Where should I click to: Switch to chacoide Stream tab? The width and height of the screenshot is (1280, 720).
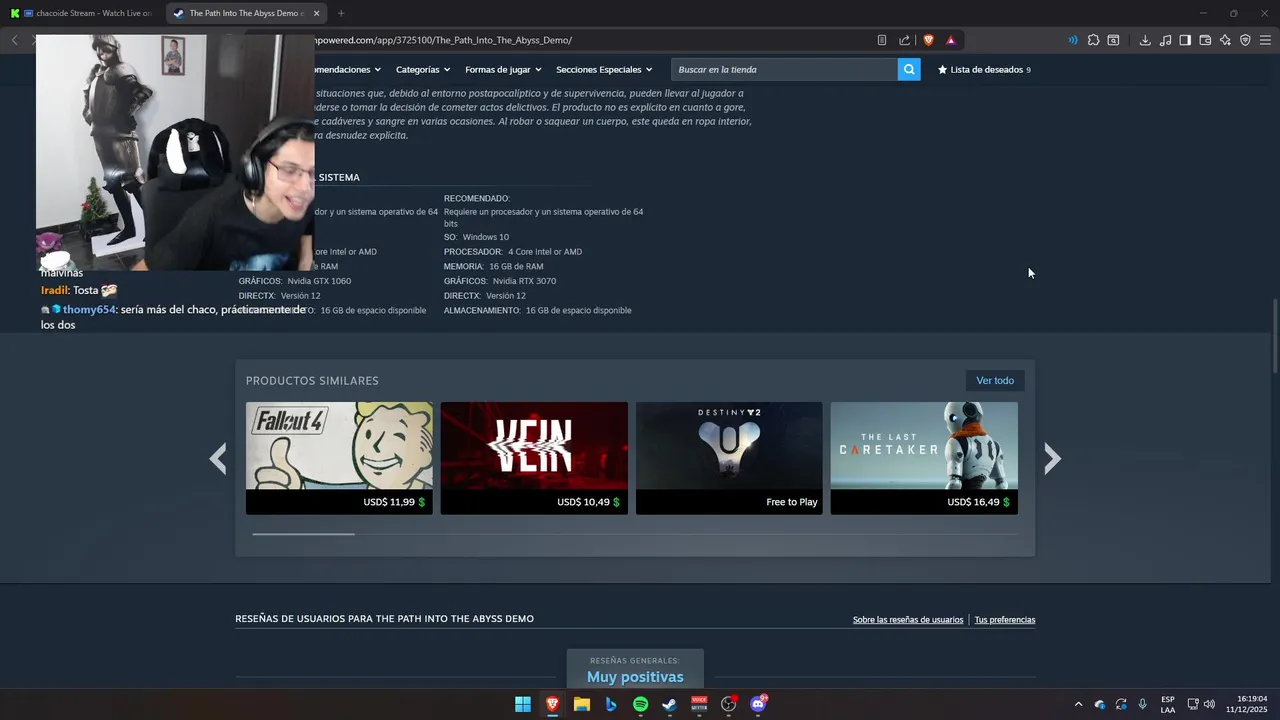pyautogui.click(x=80, y=13)
